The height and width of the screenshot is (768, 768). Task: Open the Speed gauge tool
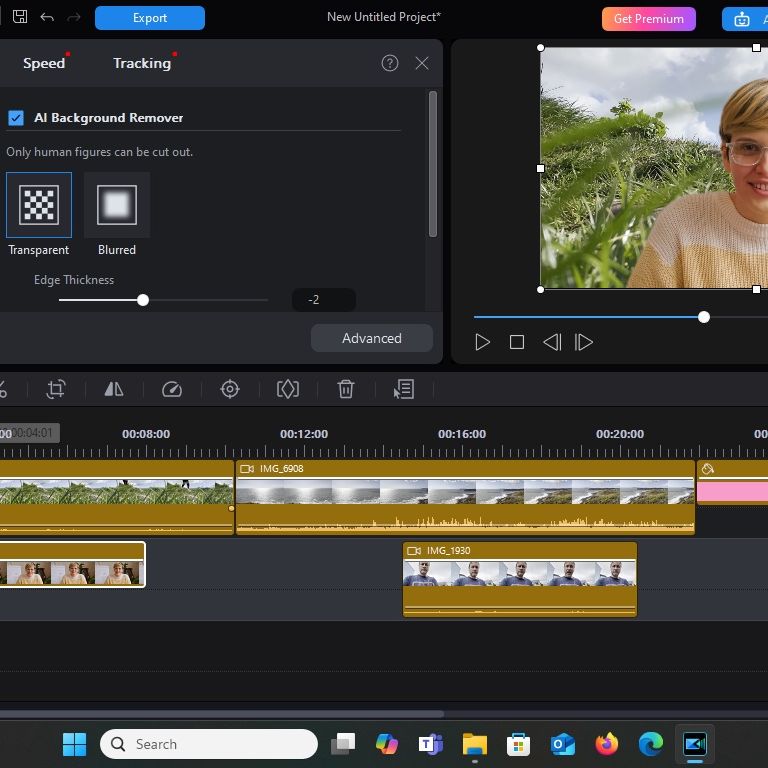tap(172, 389)
